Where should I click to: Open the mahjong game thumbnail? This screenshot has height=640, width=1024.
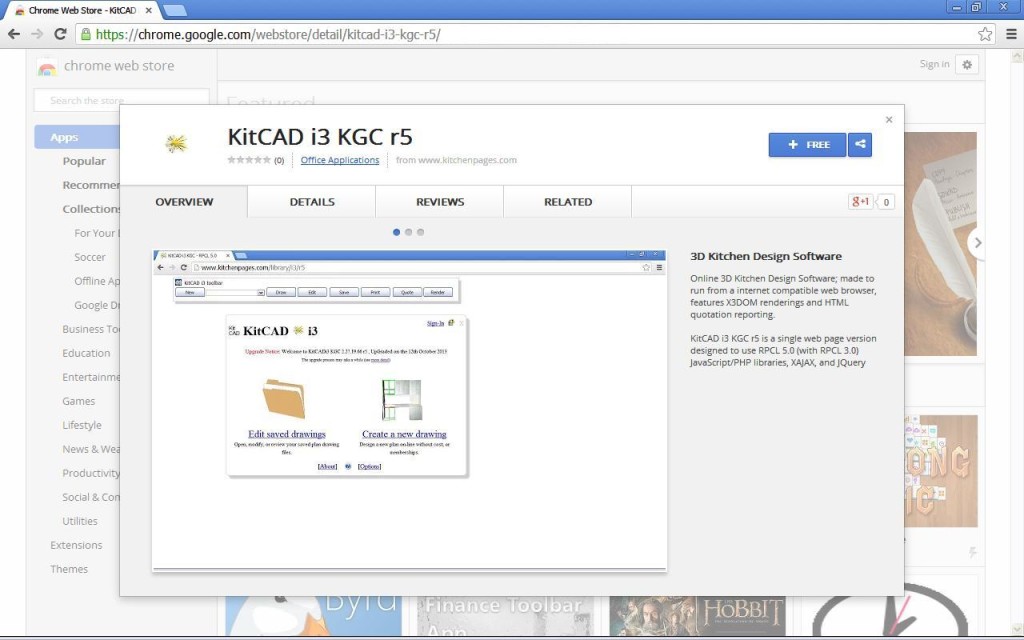[940, 471]
